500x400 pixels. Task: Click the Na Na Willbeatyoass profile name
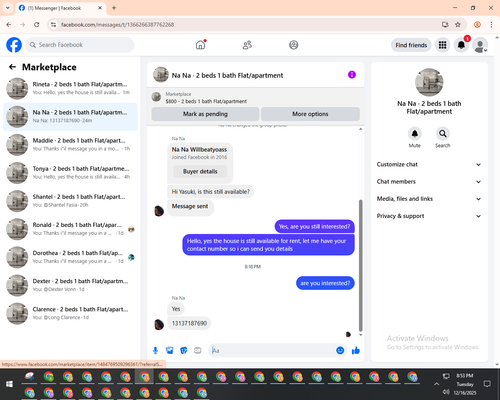point(199,149)
